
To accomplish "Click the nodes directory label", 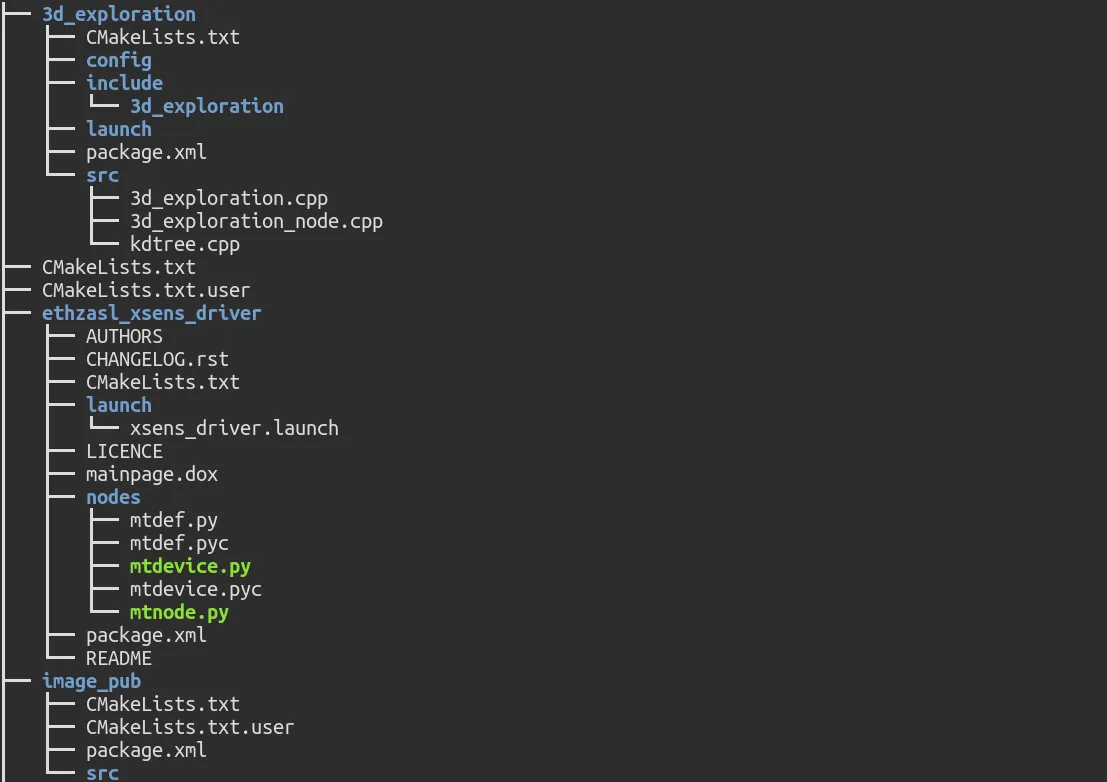I will point(113,497).
